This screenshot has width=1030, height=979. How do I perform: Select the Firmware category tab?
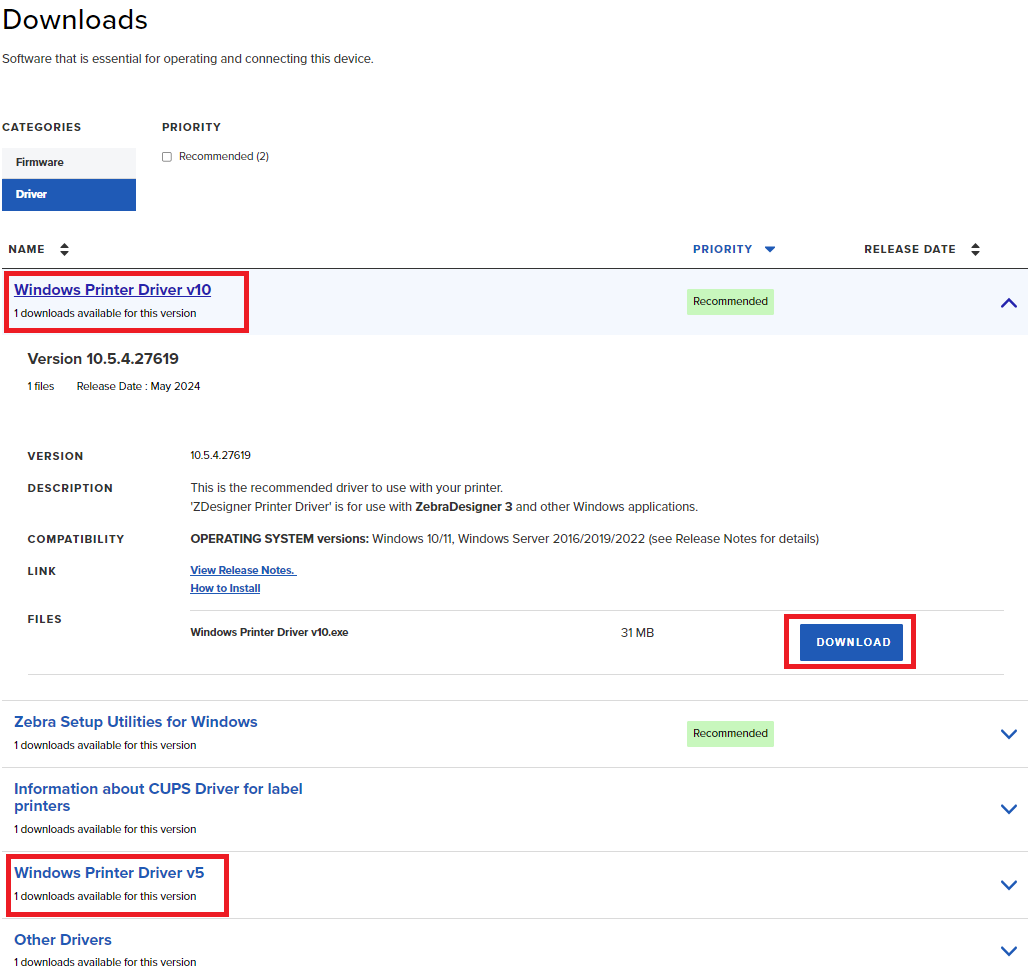[x=68, y=162]
